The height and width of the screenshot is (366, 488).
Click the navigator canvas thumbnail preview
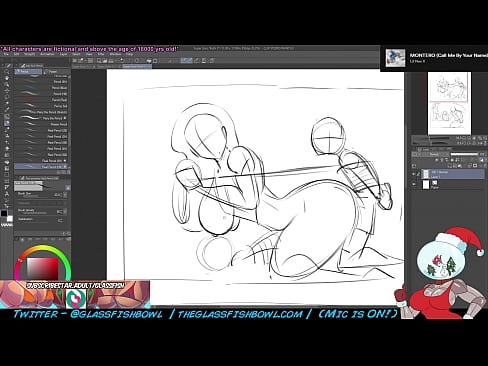click(449, 103)
